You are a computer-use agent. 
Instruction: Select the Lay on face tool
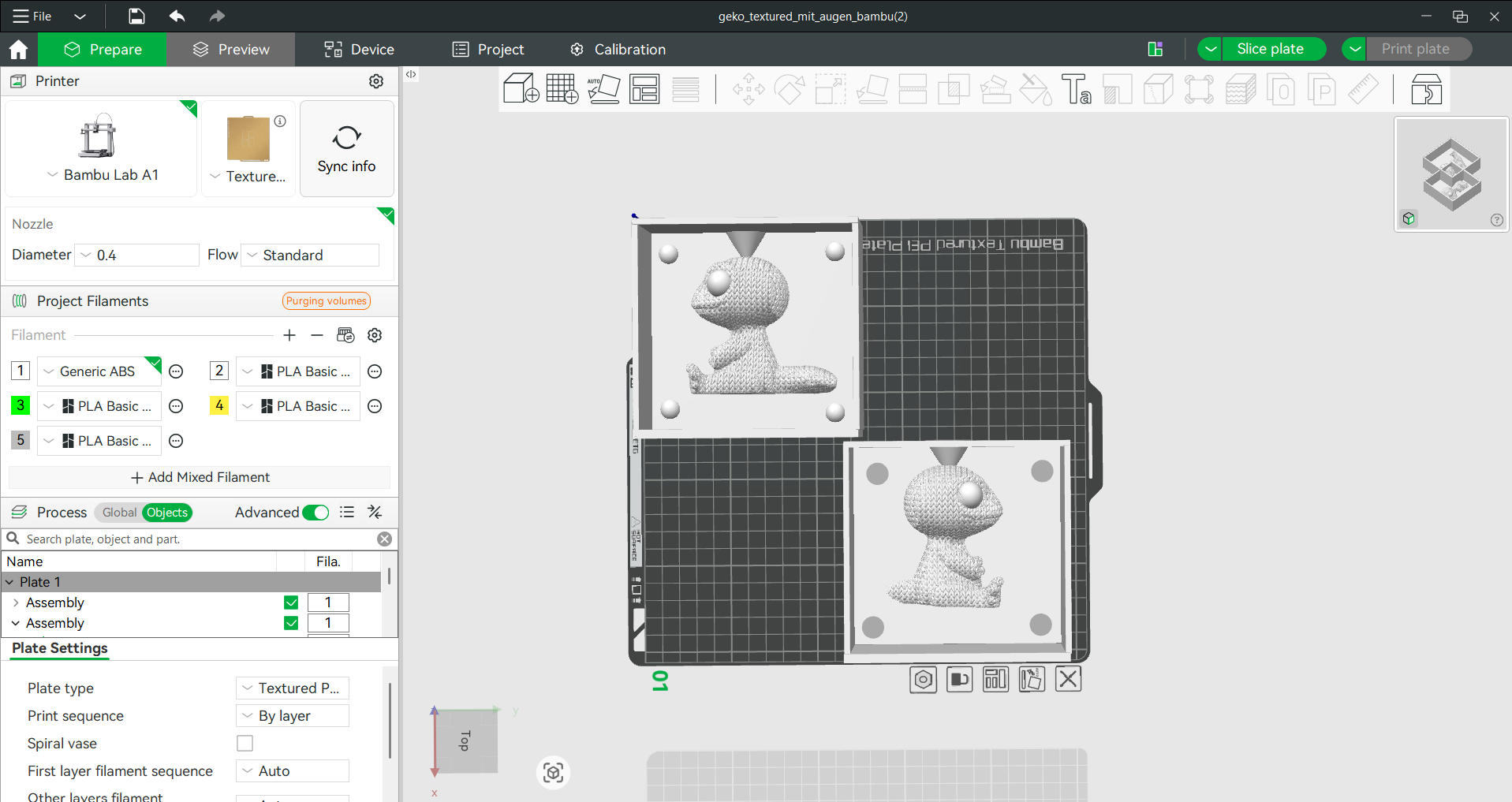872,89
